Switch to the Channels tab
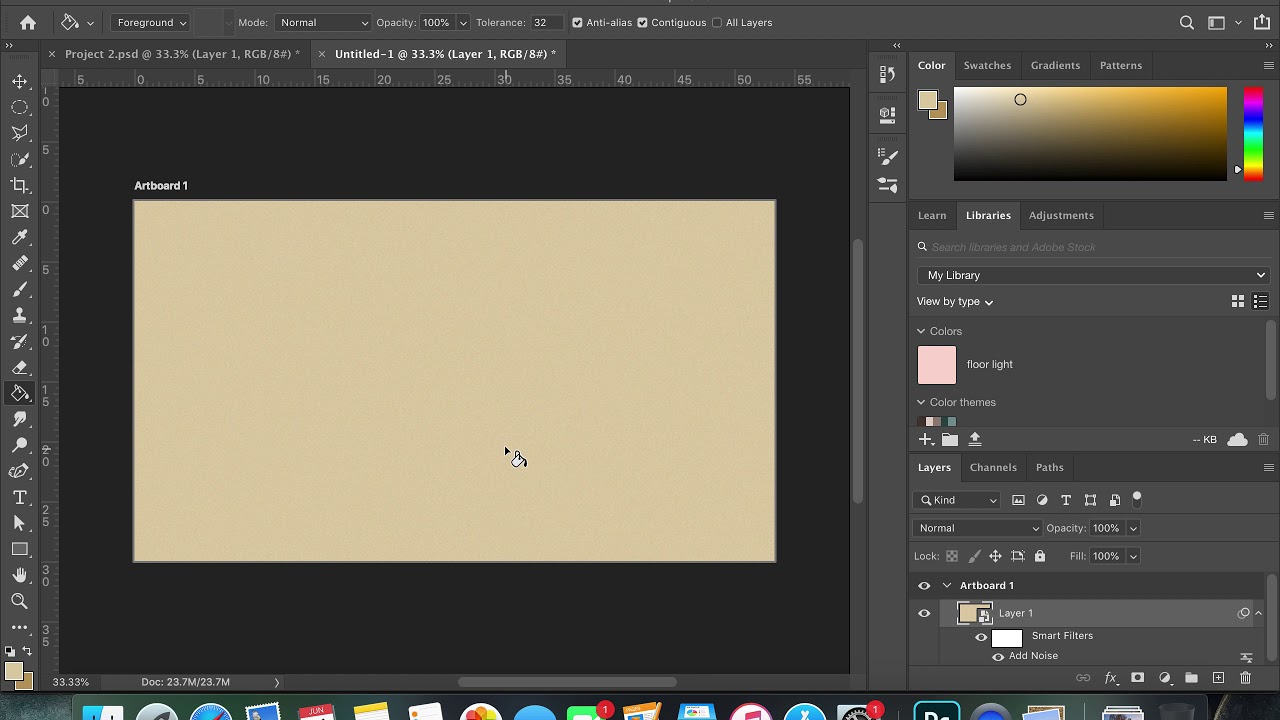The width and height of the screenshot is (1280, 720). (x=993, y=467)
